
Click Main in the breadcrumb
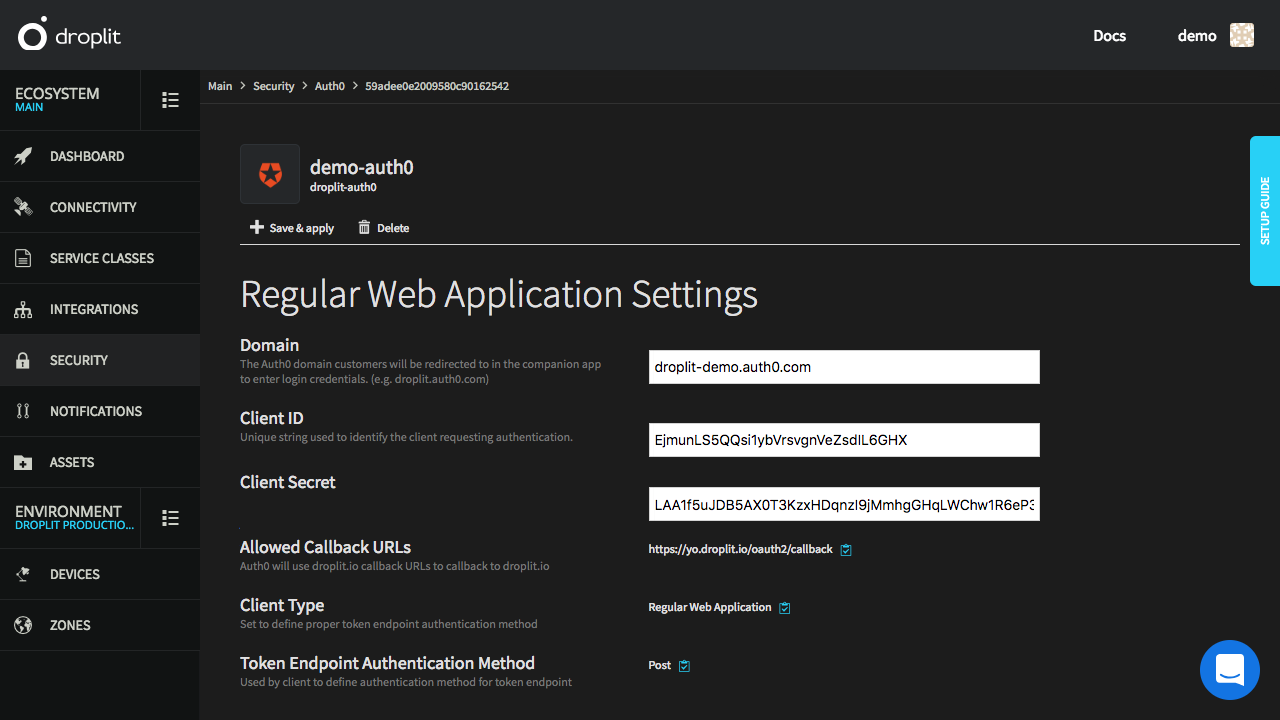[x=220, y=86]
